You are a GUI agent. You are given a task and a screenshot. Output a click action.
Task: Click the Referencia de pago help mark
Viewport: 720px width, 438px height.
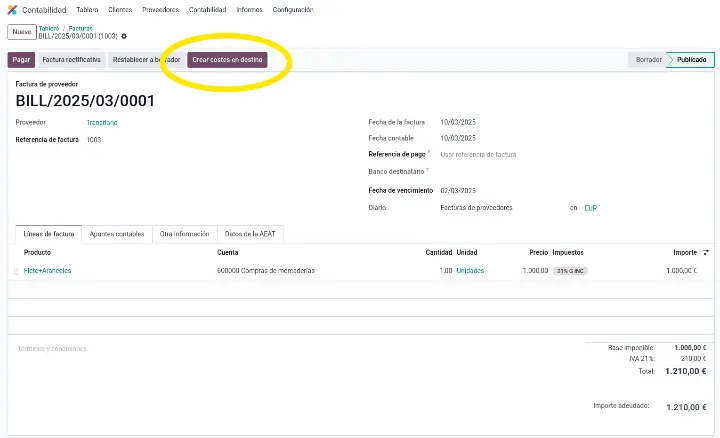tap(429, 152)
